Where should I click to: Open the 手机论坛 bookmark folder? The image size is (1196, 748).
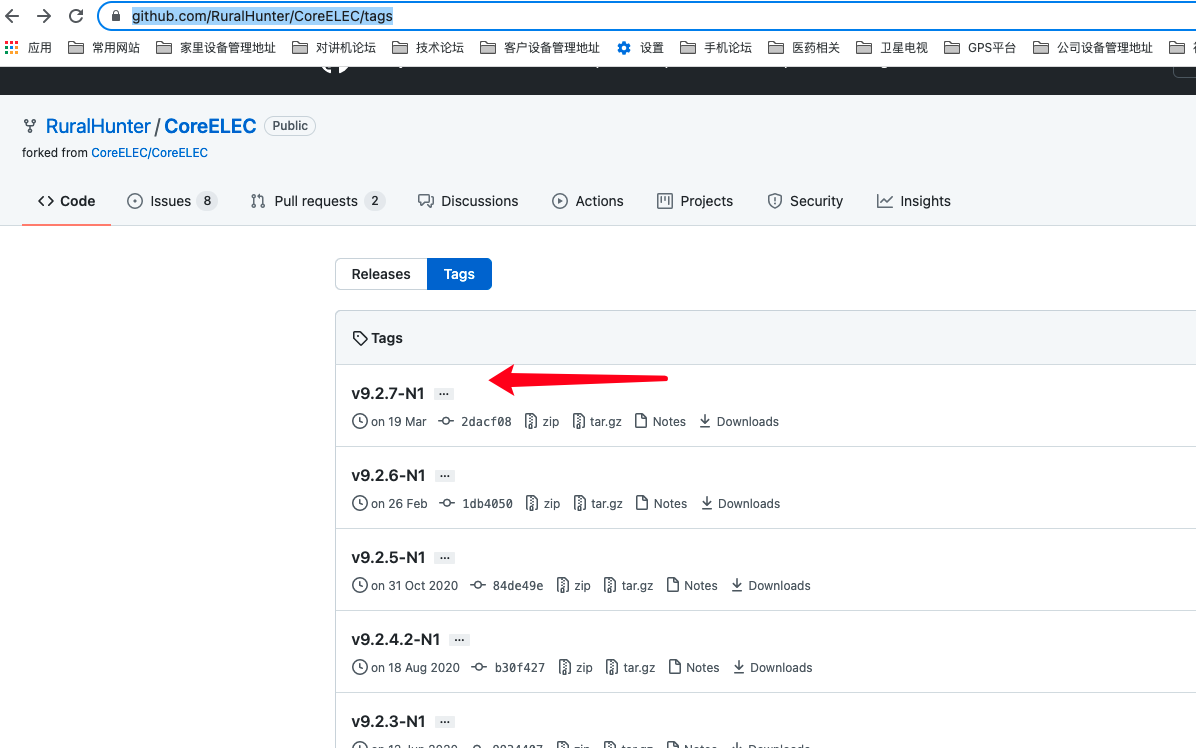coord(715,48)
